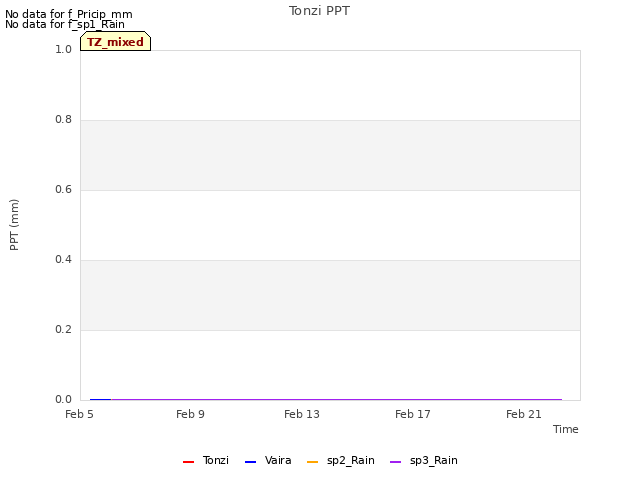Click the 'No data for f_Pricip_mm' message
Viewport: 640px width, 480px height.
[69, 14]
